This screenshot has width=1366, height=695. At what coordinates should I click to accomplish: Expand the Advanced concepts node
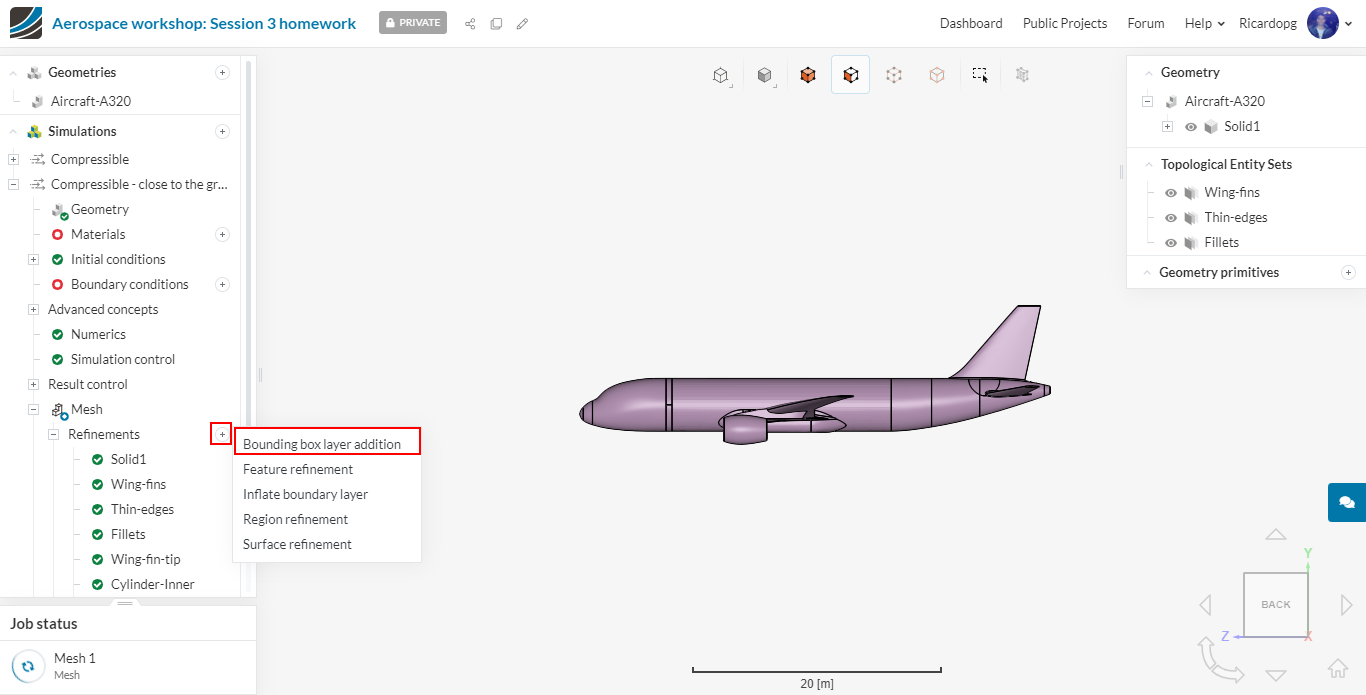coord(33,309)
